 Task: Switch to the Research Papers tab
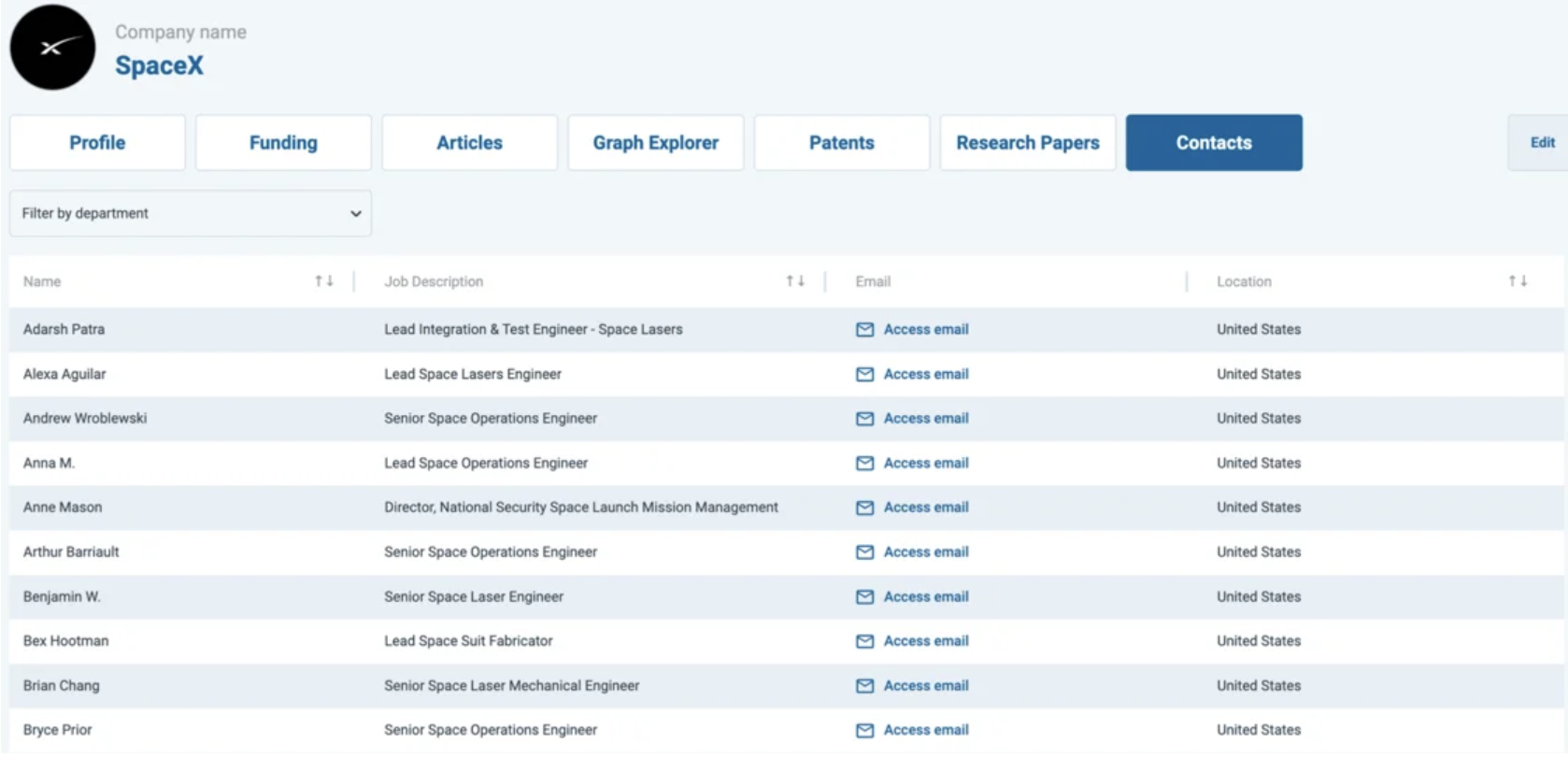click(x=1028, y=143)
